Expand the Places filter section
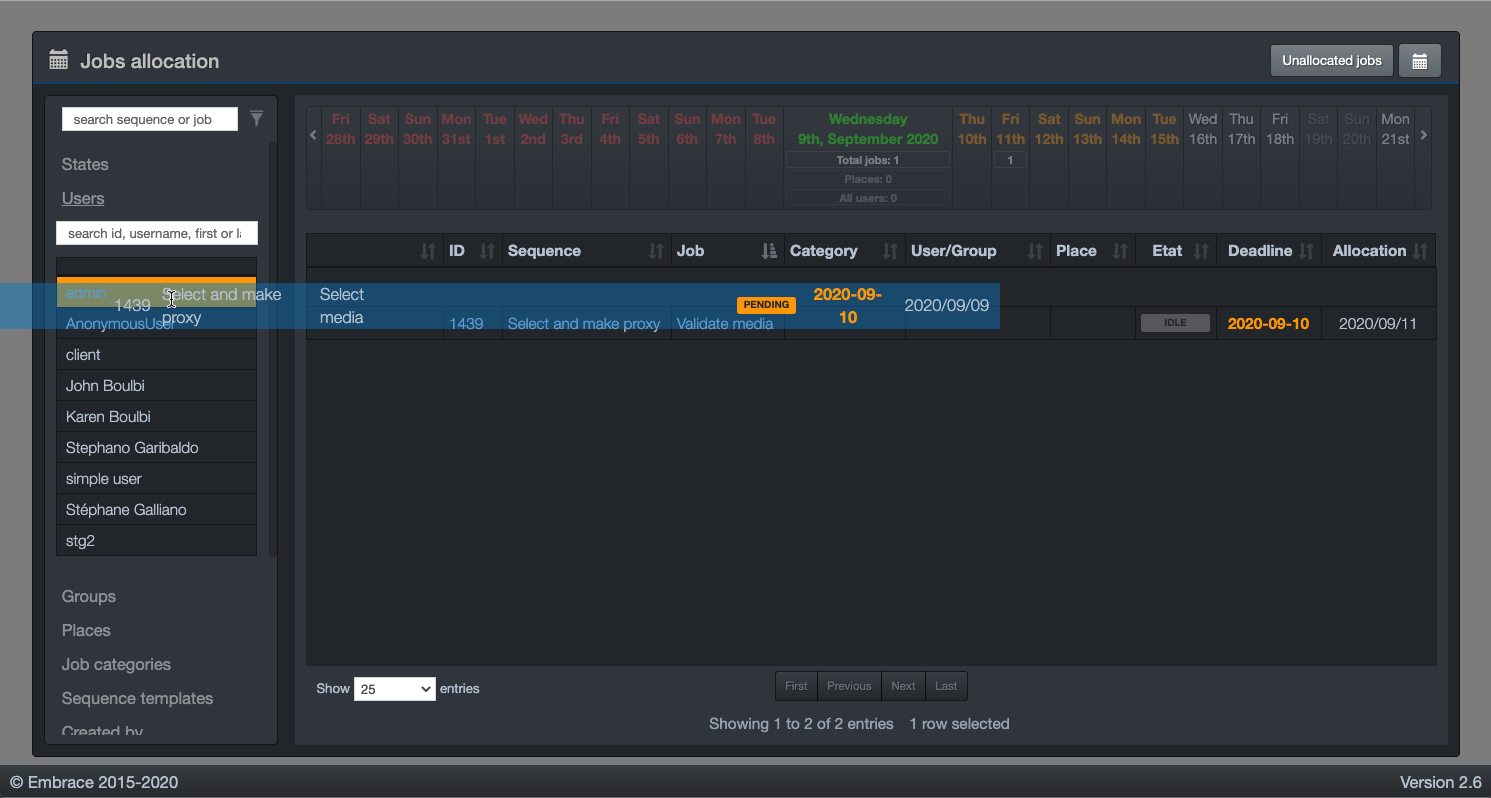This screenshot has width=1491, height=798. 86,630
